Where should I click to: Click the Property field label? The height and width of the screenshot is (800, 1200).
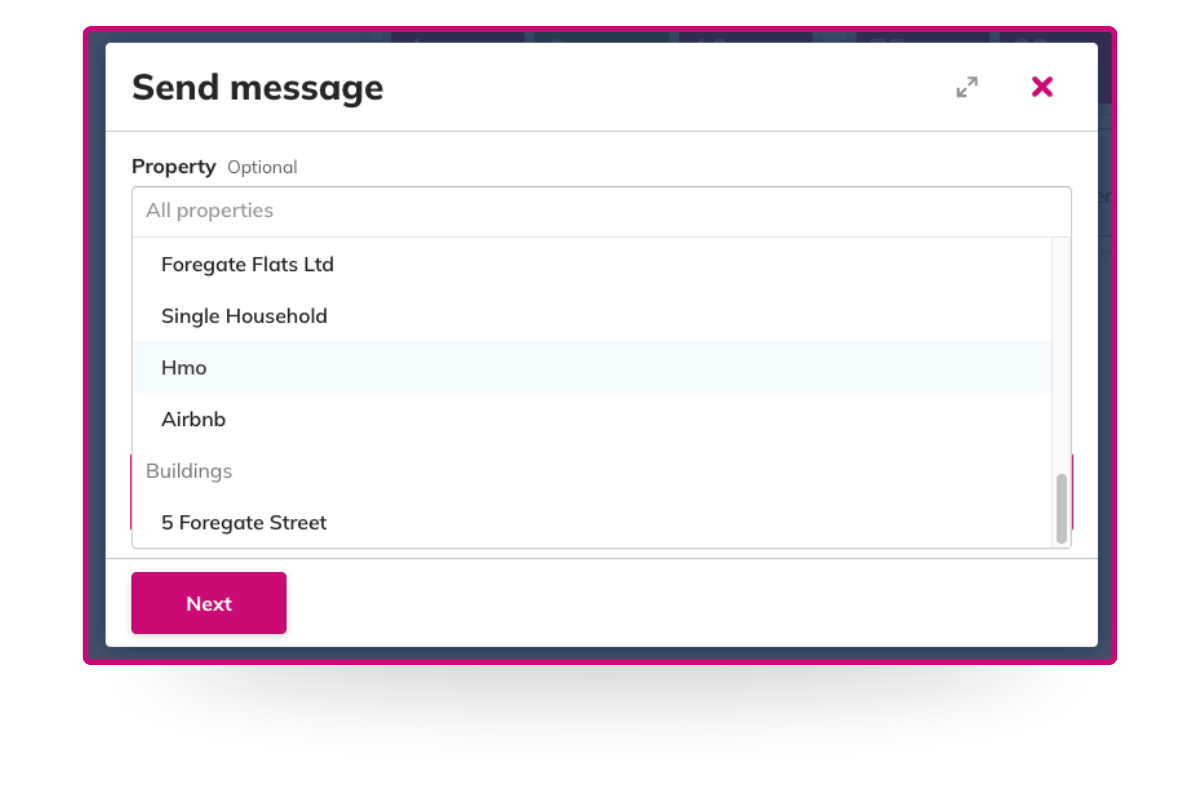click(x=173, y=166)
